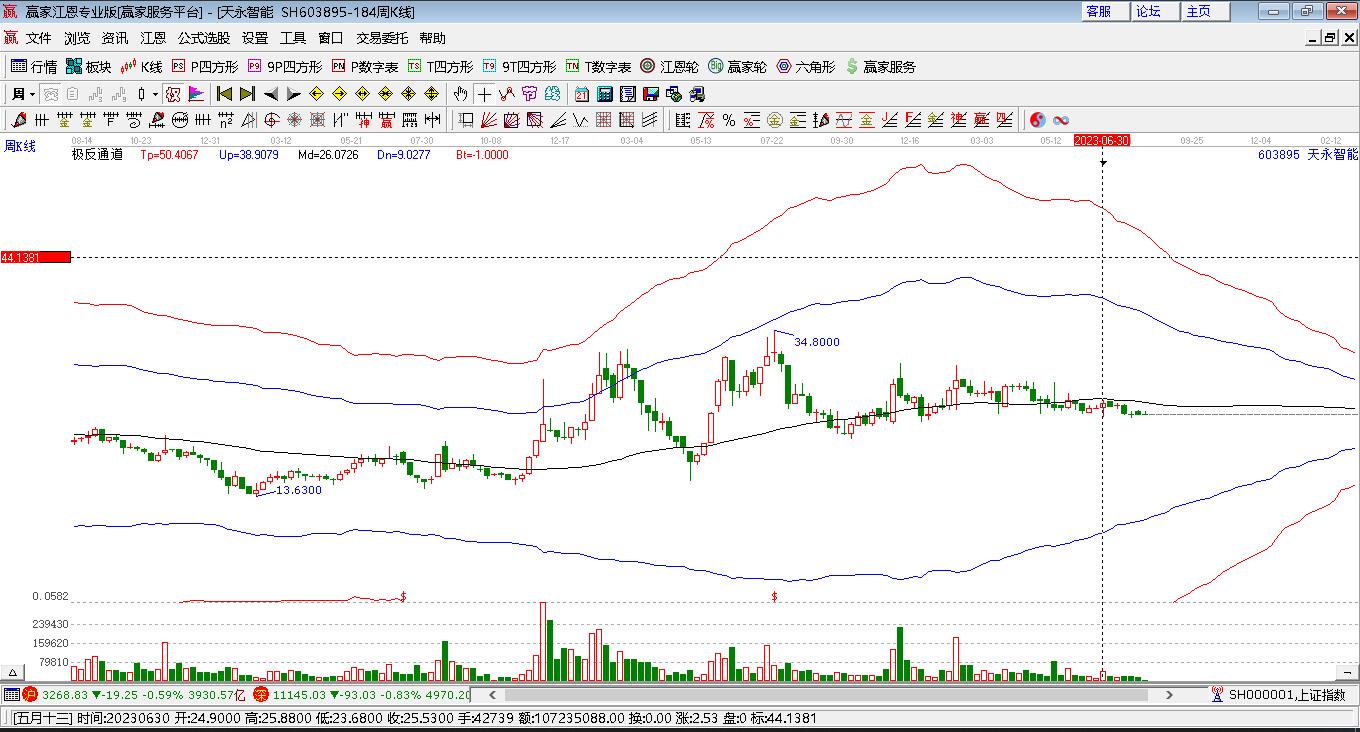1360x732 pixels.
Task: Click the 11145.03 Shenzhen index value
Action: pyautogui.click(x=299, y=695)
